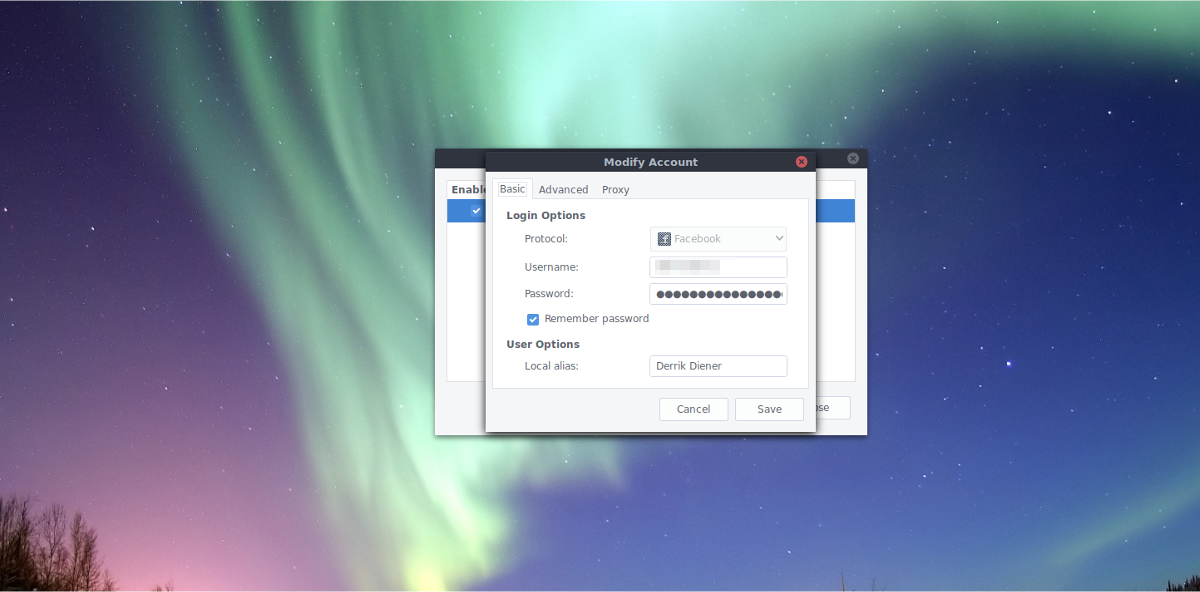Edit the Local alias field showing Derrik Diener

coord(718,365)
